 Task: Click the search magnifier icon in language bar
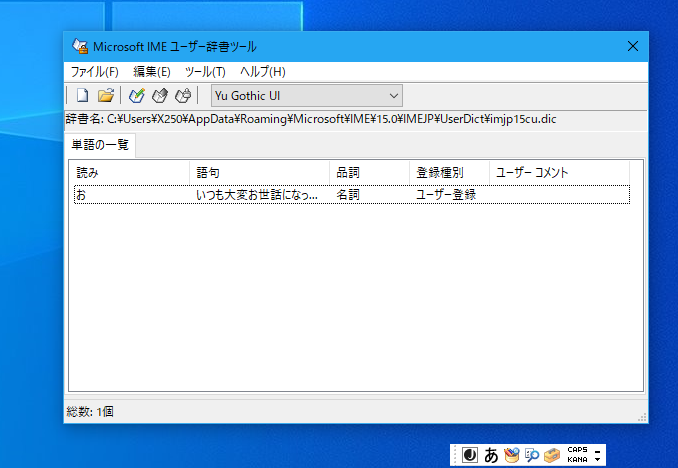[532, 455]
